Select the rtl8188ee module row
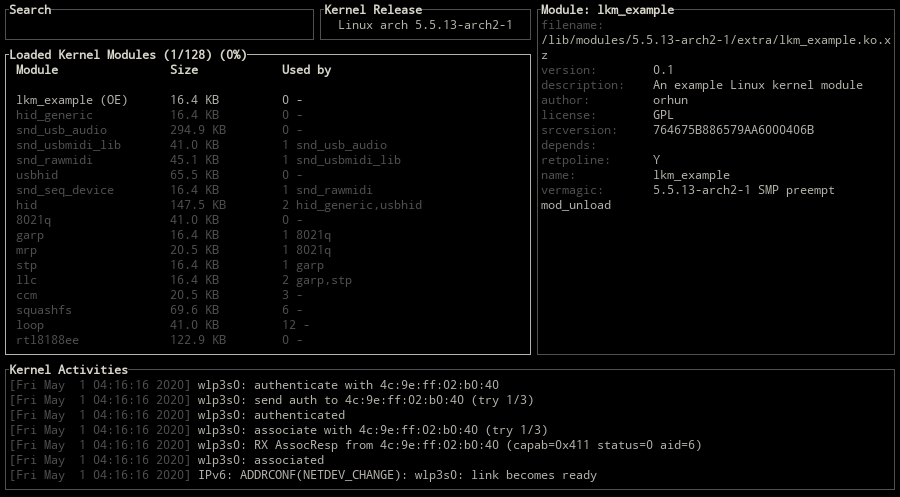The image size is (900, 497). click(x=267, y=340)
